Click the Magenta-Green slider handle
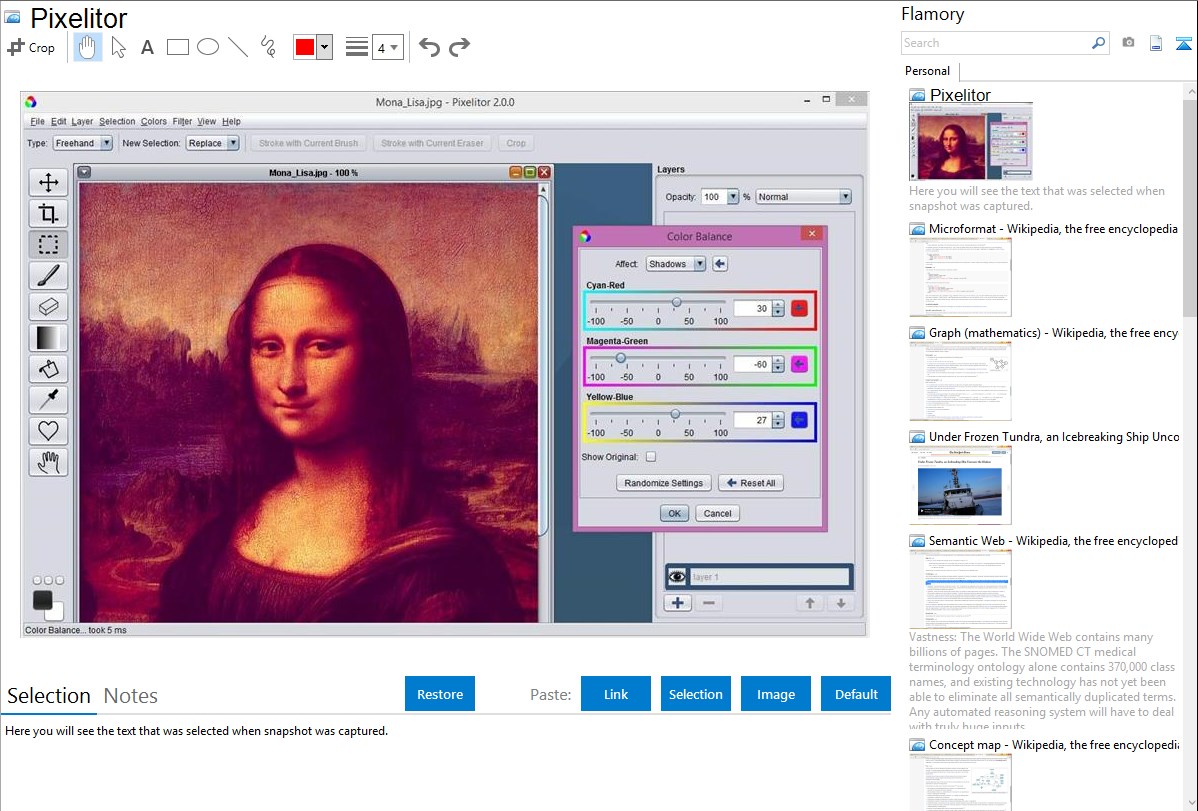1198x811 pixels. point(620,358)
